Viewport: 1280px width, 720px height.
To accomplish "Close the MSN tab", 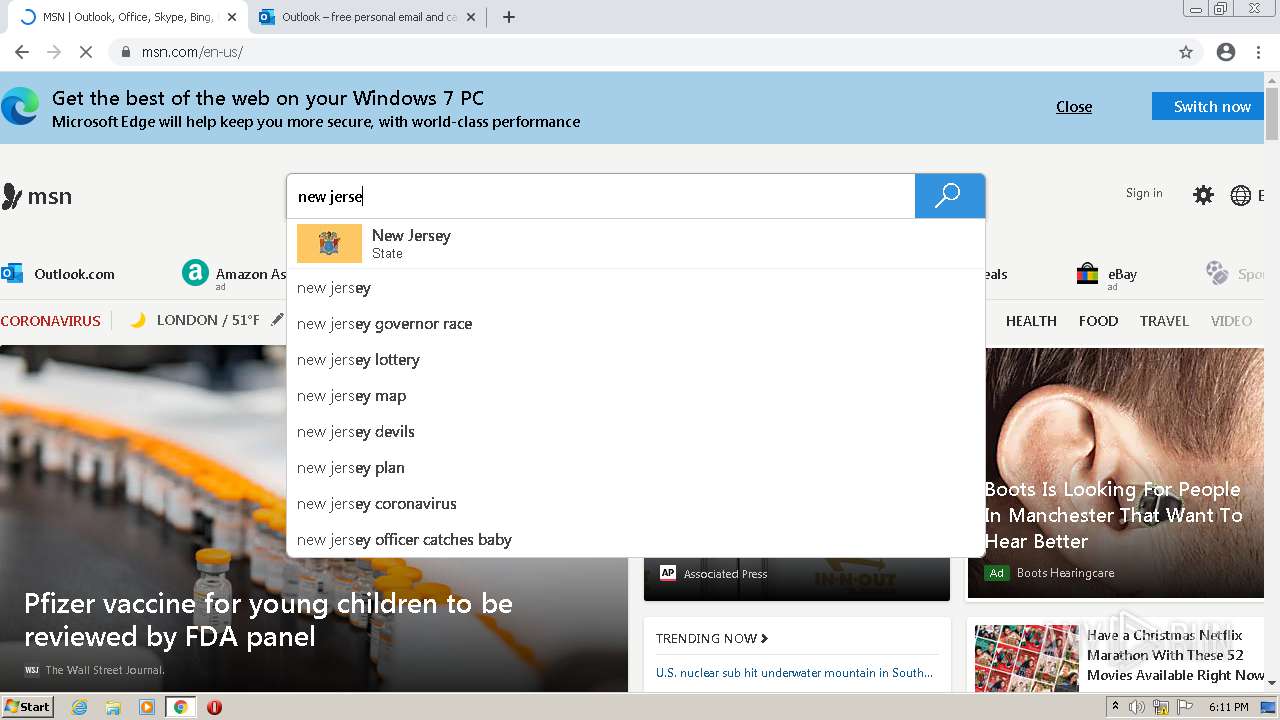I will pos(231,17).
